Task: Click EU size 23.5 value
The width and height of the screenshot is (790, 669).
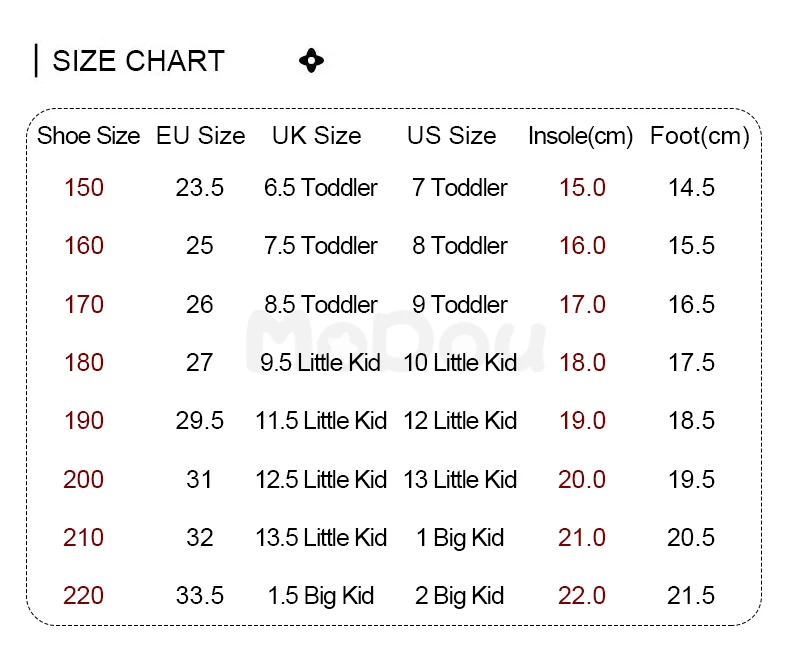Action: [x=200, y=188]
